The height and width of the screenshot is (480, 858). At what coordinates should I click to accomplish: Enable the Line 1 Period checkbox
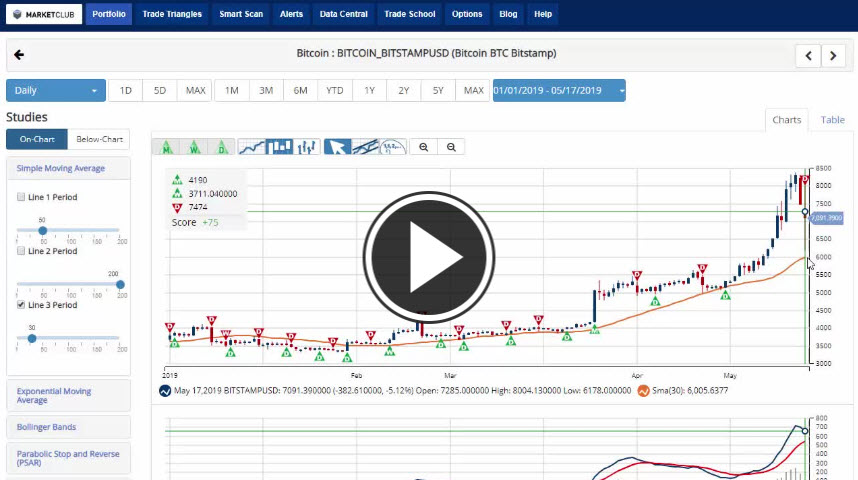click(21, 197)
